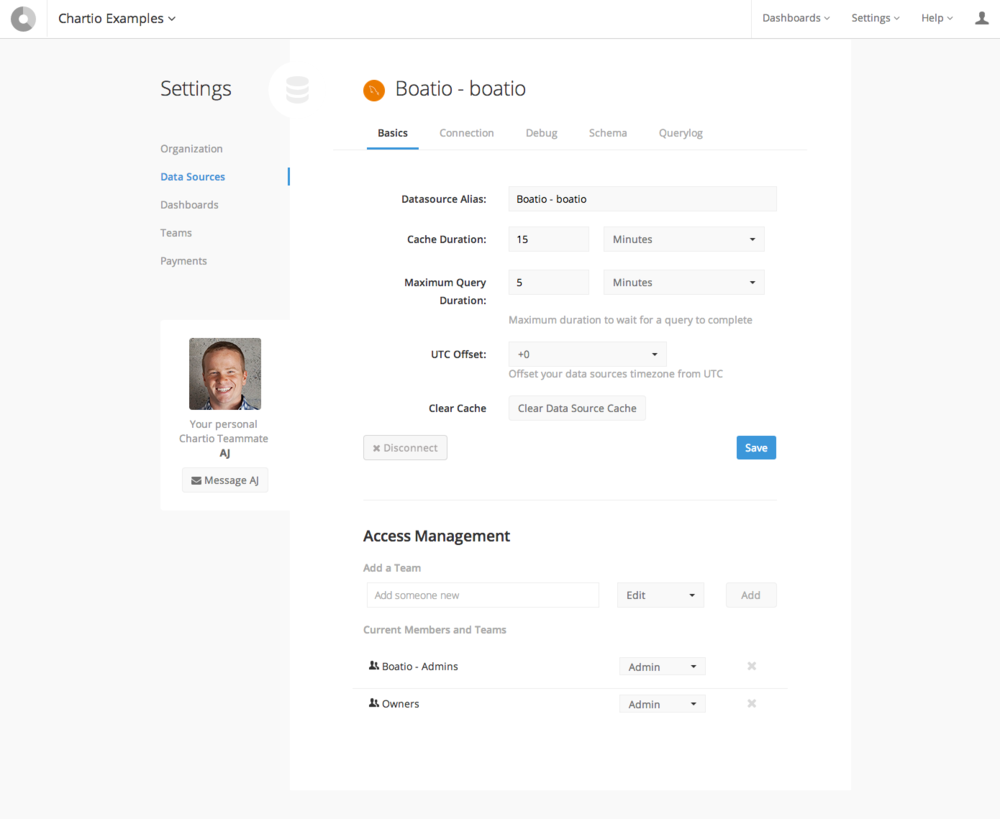Click the Chartio logo icon
Viewport: 1000px width, 819px height.
point(23,18)
